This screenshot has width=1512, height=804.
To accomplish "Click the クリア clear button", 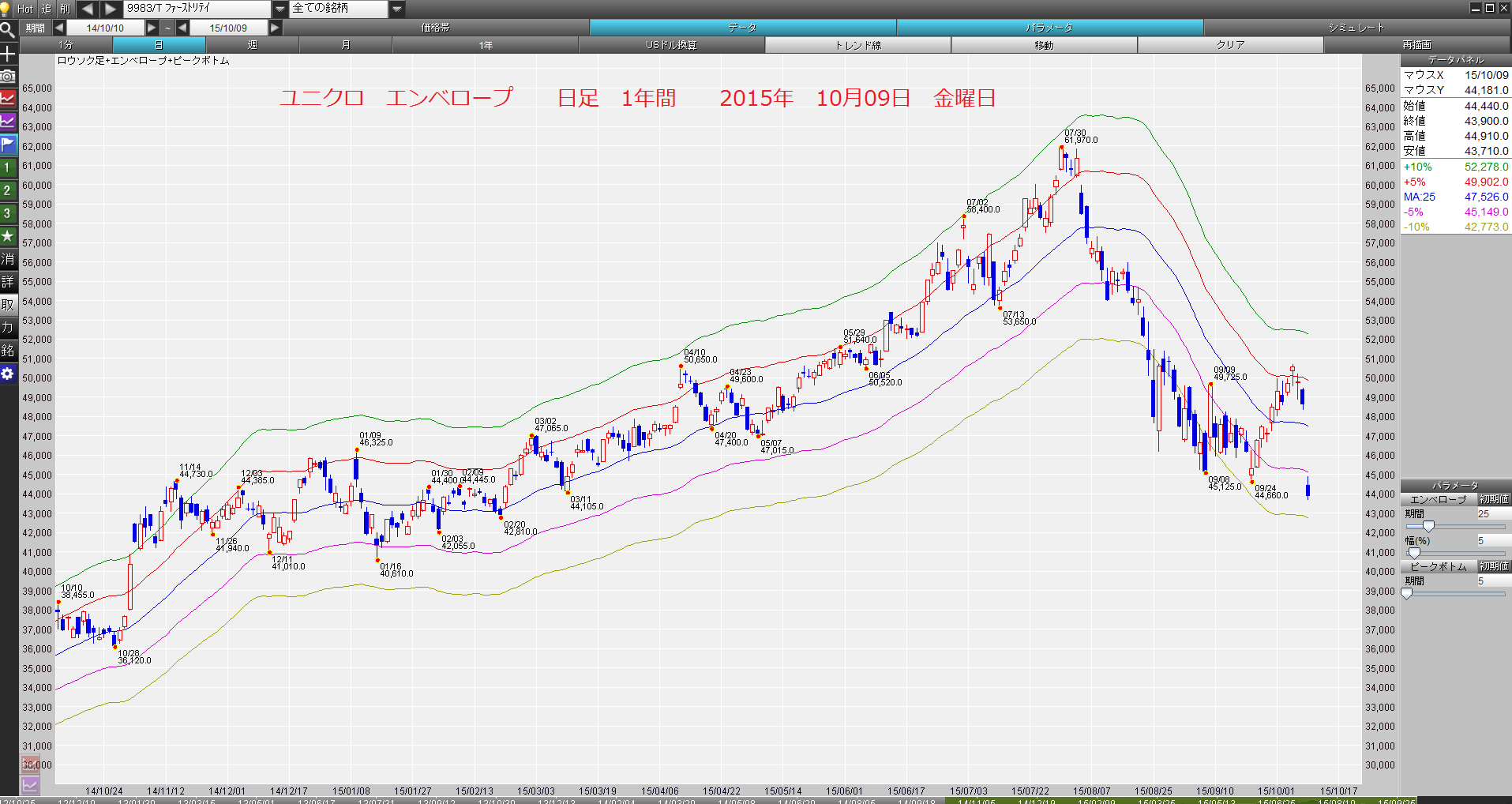I will (1231, 45).
